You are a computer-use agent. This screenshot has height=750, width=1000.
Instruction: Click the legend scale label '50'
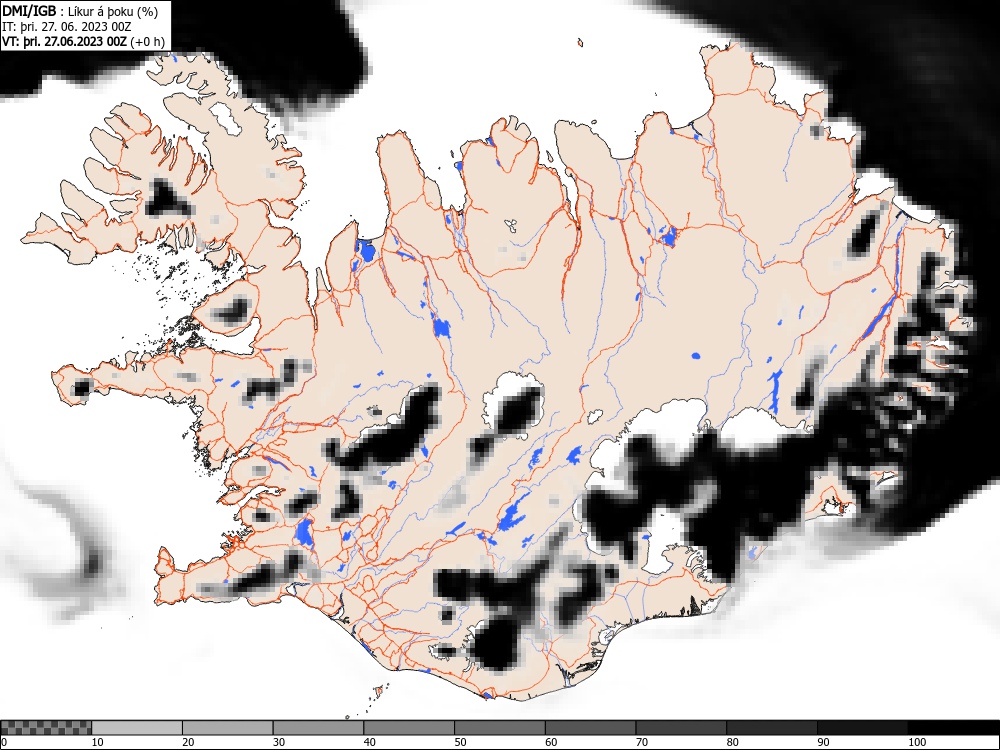[460, 742]
